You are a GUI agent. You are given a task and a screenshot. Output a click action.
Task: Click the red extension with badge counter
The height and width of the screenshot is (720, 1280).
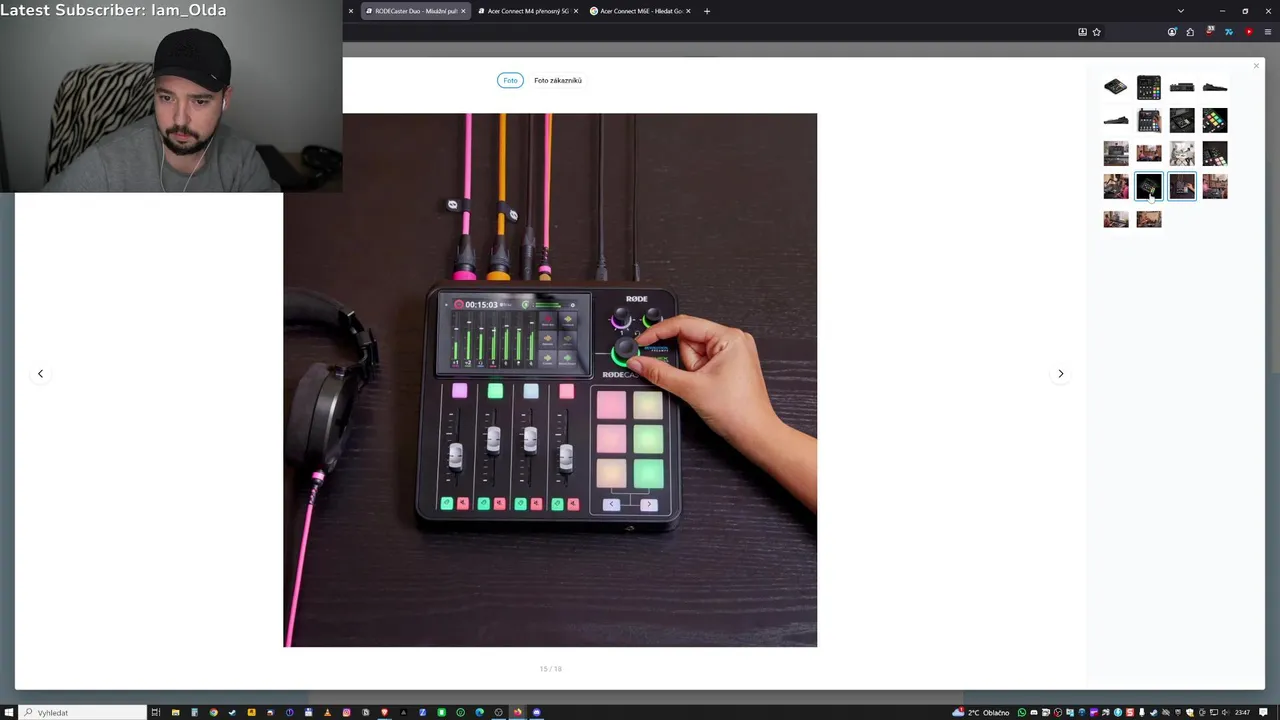pyautogui.click(x=1210, y=32)
